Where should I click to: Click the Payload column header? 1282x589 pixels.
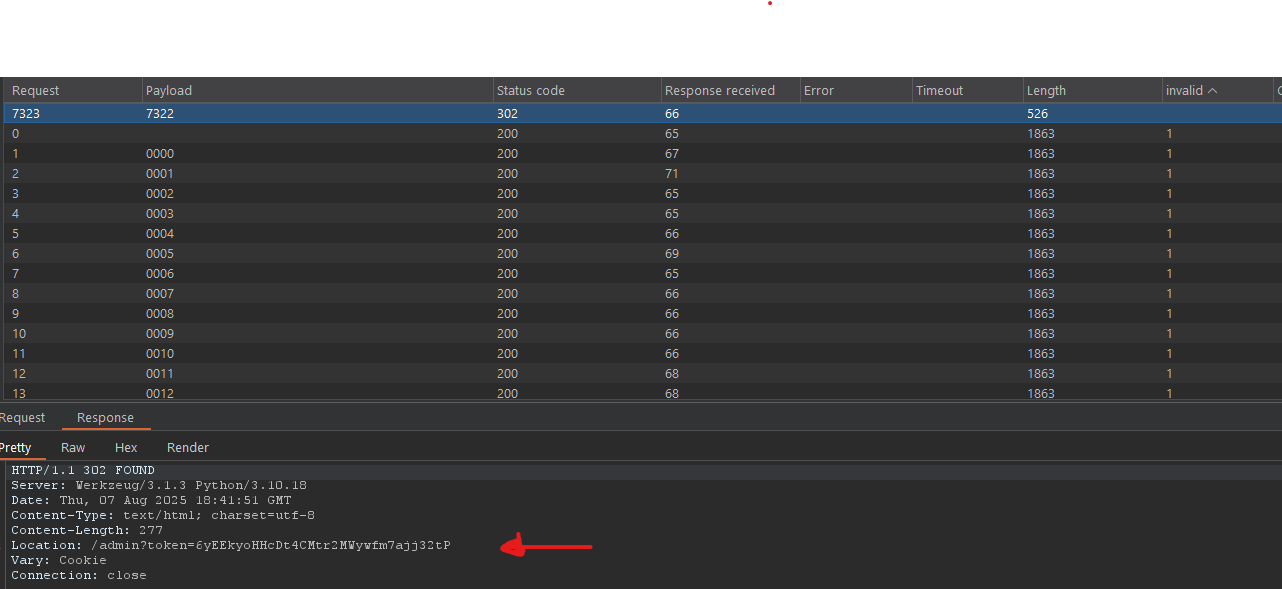(x=169, y=91)
